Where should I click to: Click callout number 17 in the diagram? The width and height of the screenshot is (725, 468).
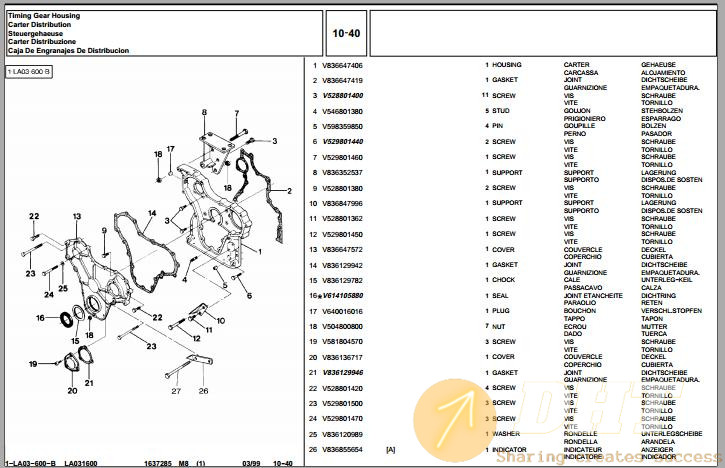[x=171, y=149]
